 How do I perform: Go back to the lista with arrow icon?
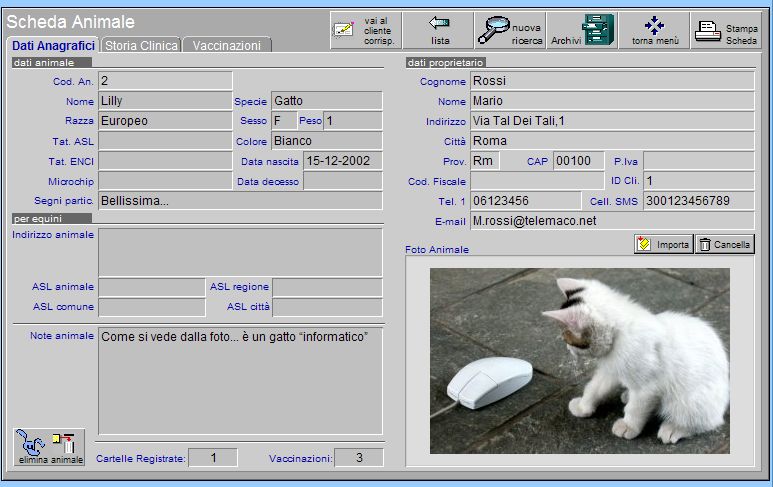[440, 30]
